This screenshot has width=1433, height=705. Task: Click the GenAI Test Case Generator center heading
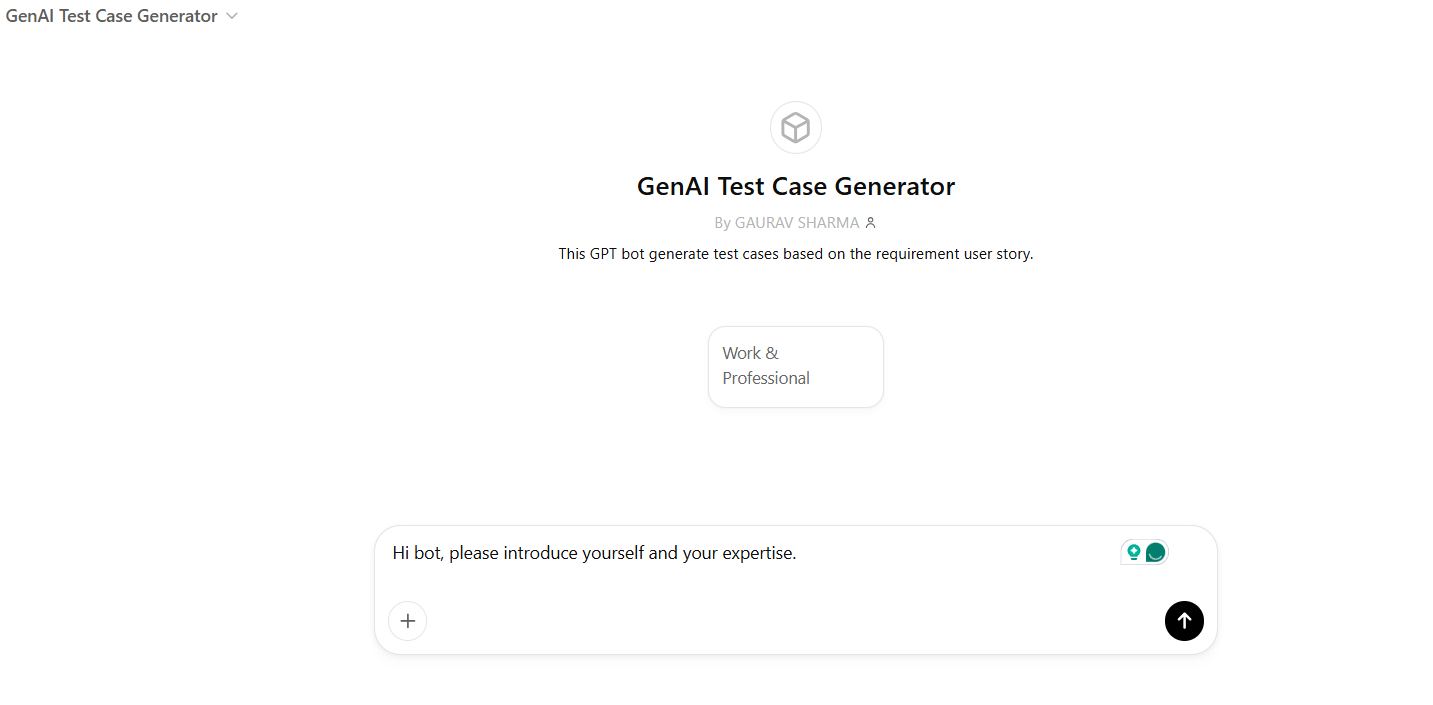(795, 186)
